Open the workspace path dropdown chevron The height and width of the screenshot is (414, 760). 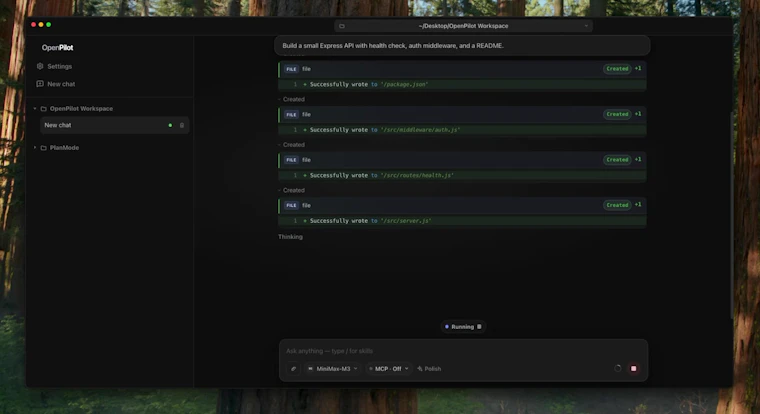point(586,26)
